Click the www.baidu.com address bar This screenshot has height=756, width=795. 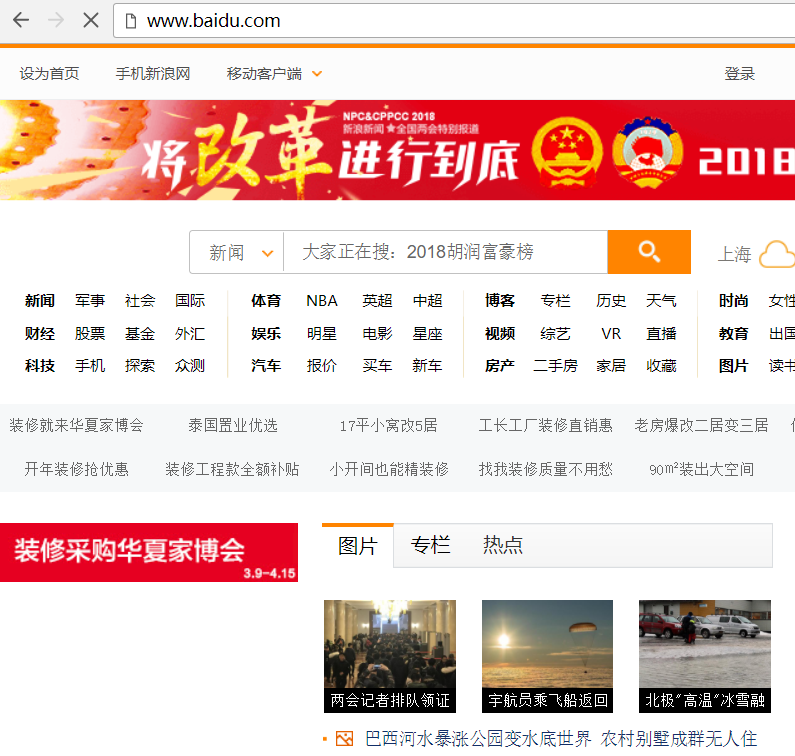point(454,21)
